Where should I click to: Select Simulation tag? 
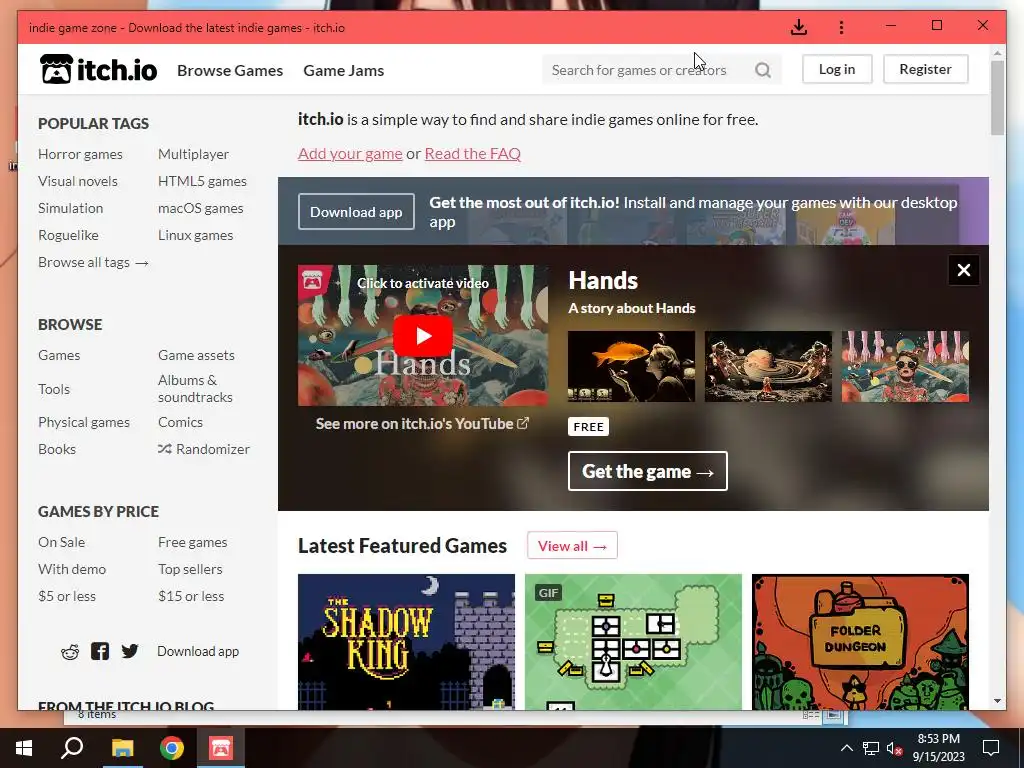[x=71, y=208]
